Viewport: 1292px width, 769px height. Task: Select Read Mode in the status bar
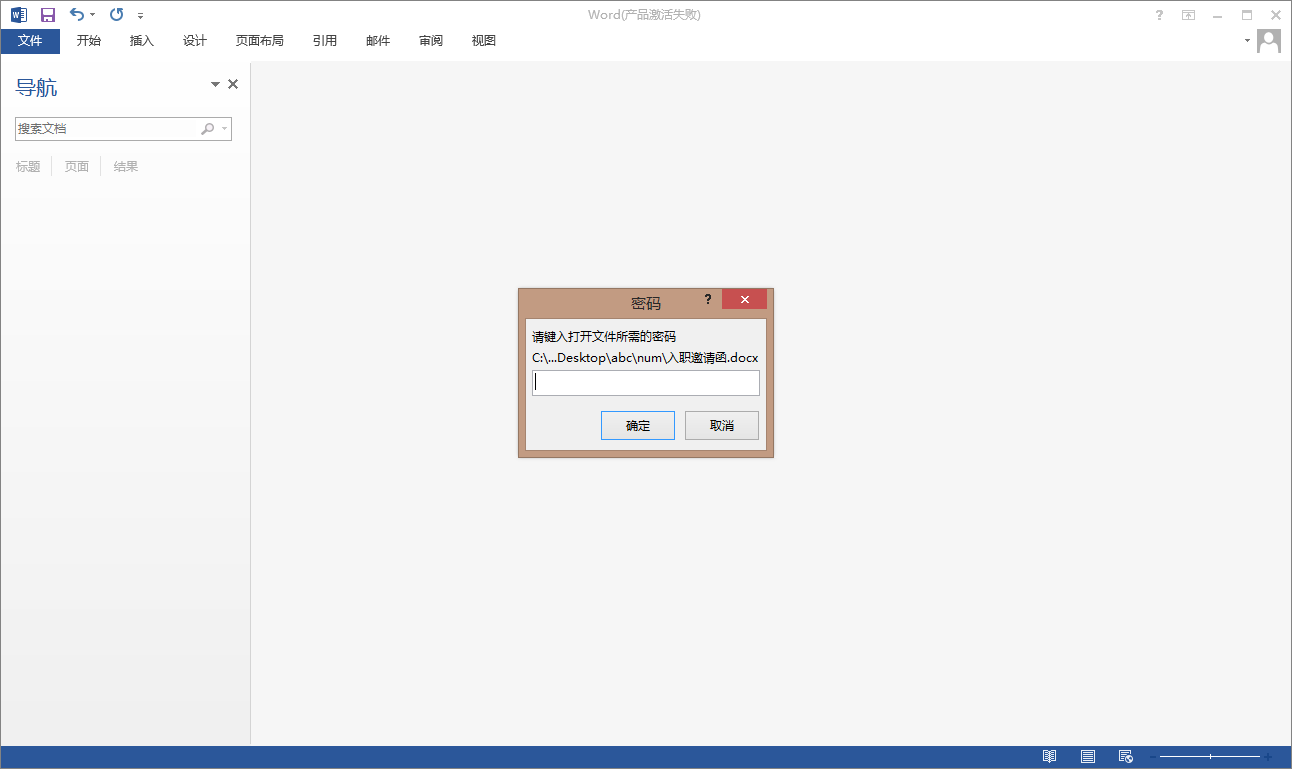click(x=1051, y=756)
